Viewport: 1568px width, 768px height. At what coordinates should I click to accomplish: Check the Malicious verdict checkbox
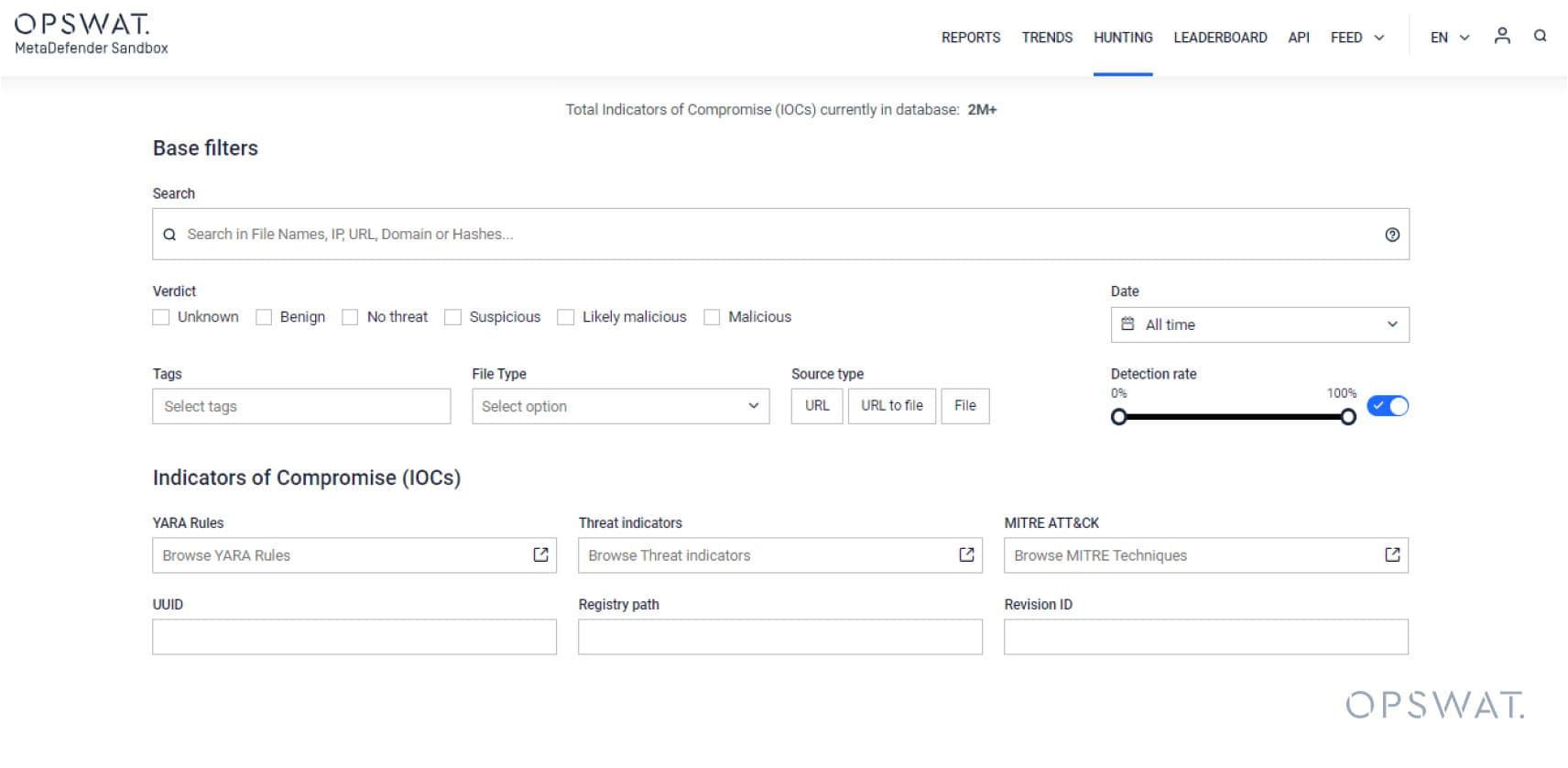pyautogui.click(x=712, y=317)
